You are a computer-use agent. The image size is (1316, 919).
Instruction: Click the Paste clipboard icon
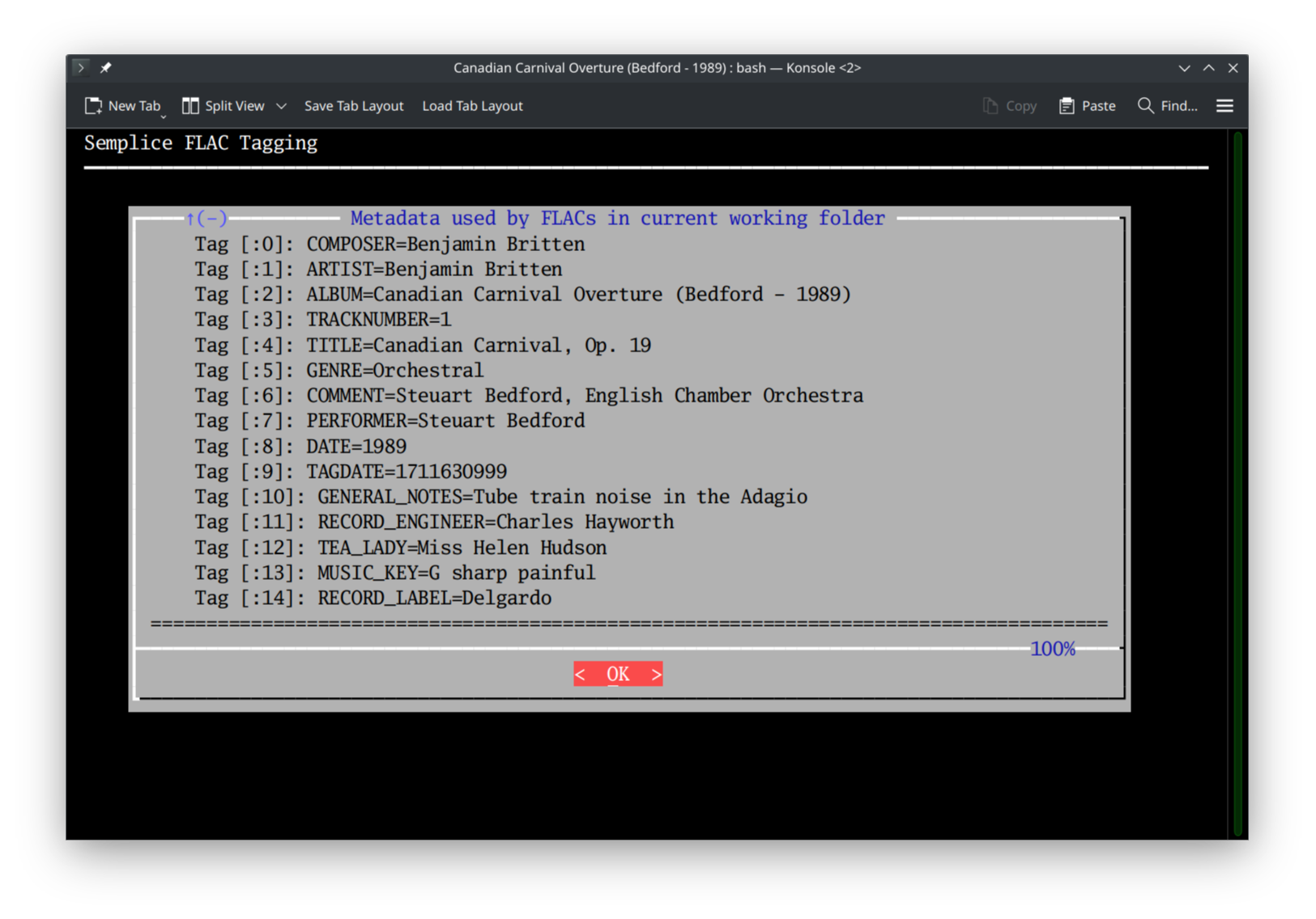coord(1067,105)
